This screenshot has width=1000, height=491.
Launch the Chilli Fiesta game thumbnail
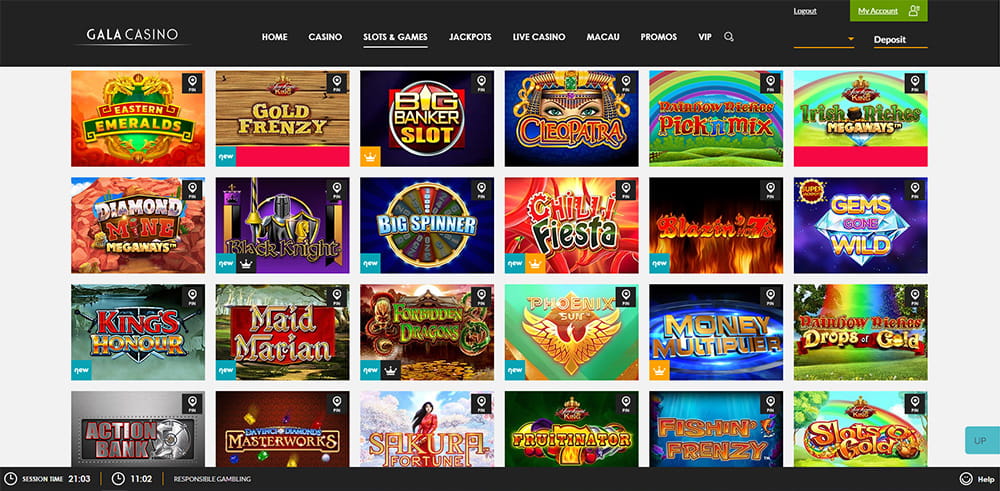coord(571,225)
